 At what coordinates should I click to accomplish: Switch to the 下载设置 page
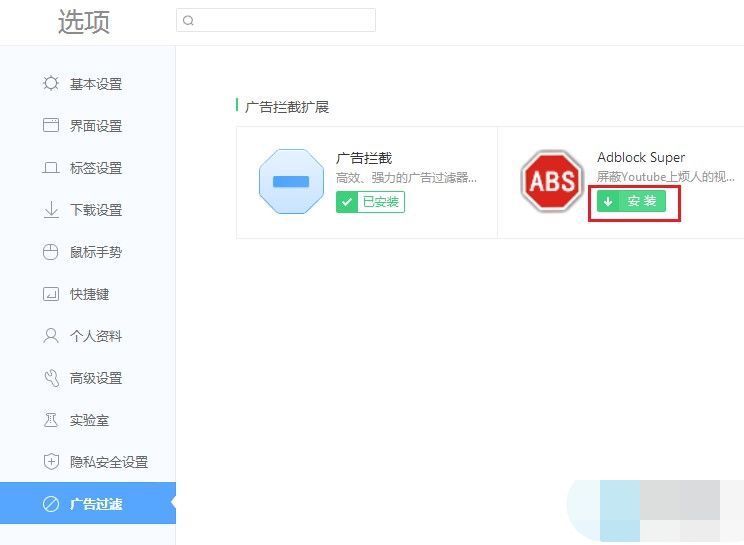pyautogui.click(x=95, y=210)
